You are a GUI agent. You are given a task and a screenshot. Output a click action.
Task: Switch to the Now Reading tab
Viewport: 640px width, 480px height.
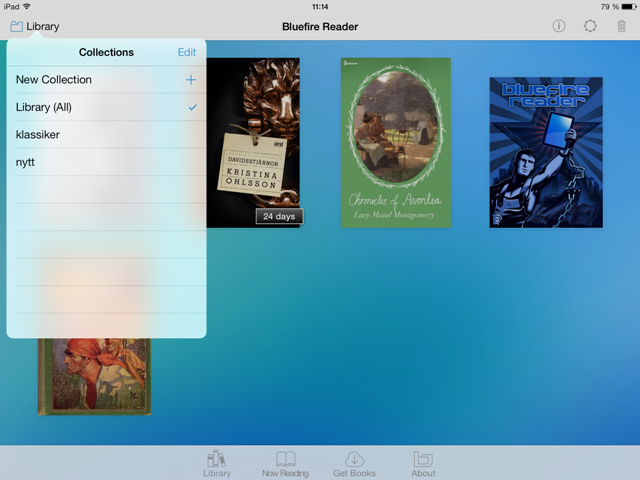(285, 463)
